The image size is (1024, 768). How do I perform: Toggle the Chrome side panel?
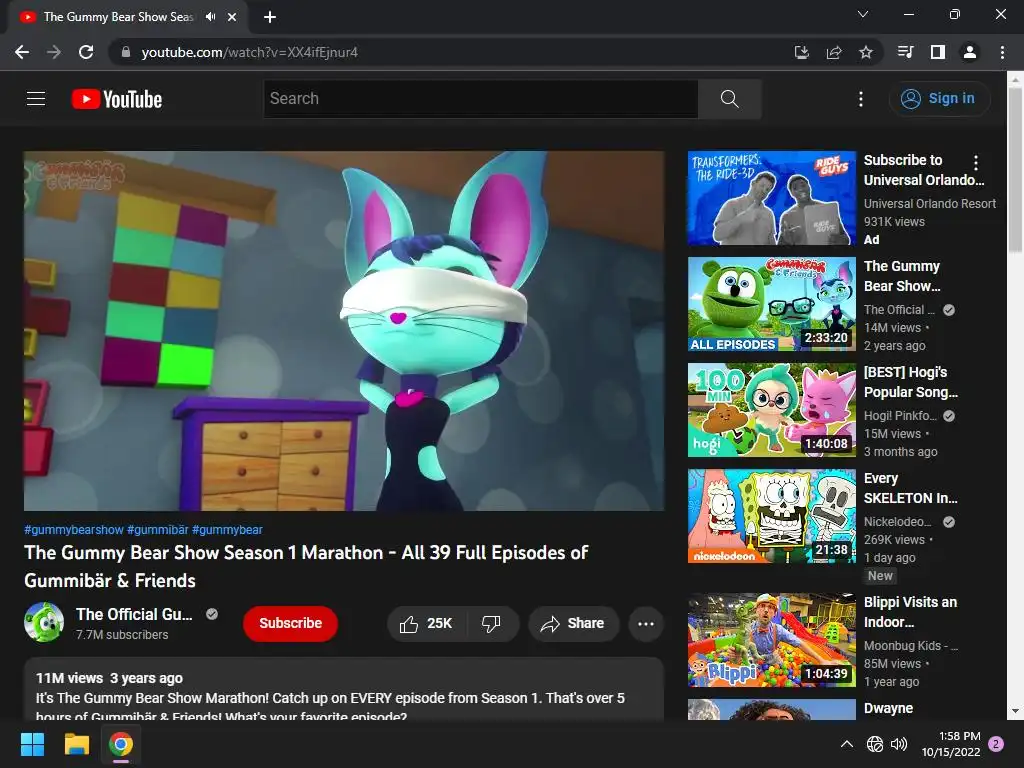(938, 52)
